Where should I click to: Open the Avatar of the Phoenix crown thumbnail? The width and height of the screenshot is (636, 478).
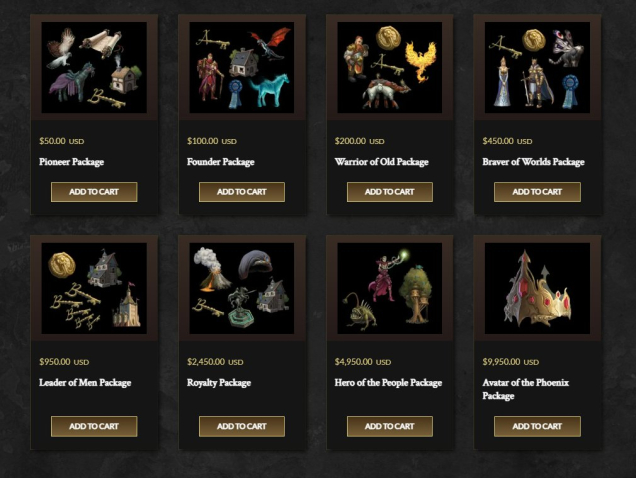537,289
